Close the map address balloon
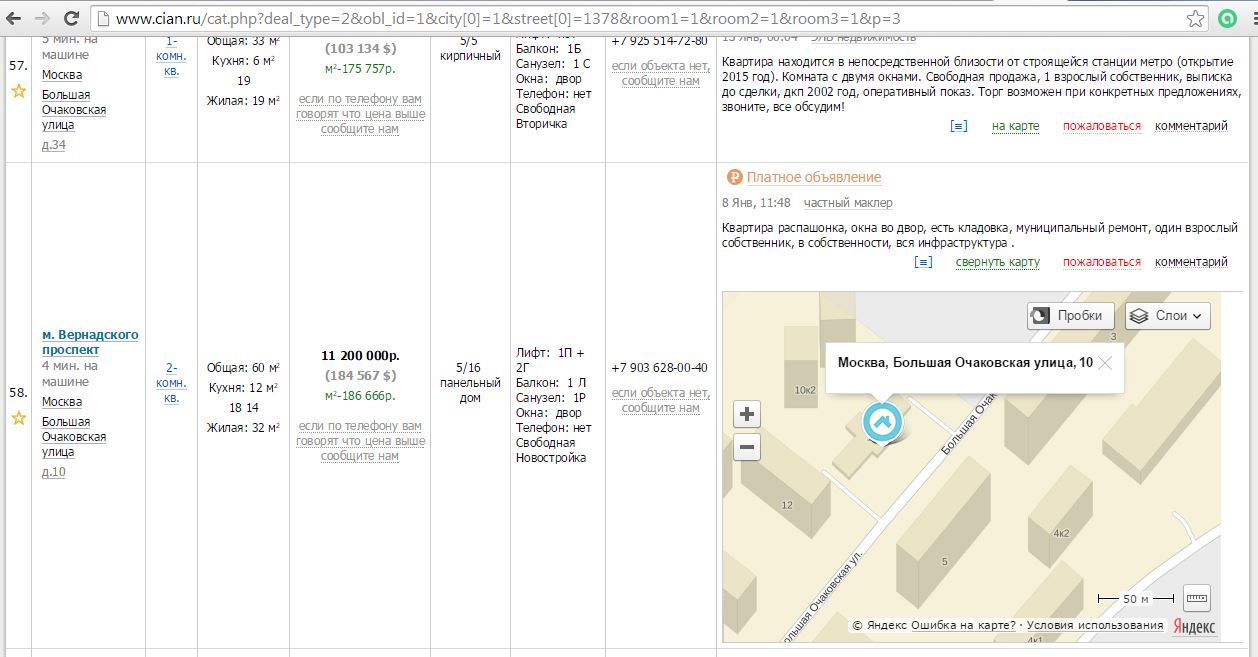 1105,363
